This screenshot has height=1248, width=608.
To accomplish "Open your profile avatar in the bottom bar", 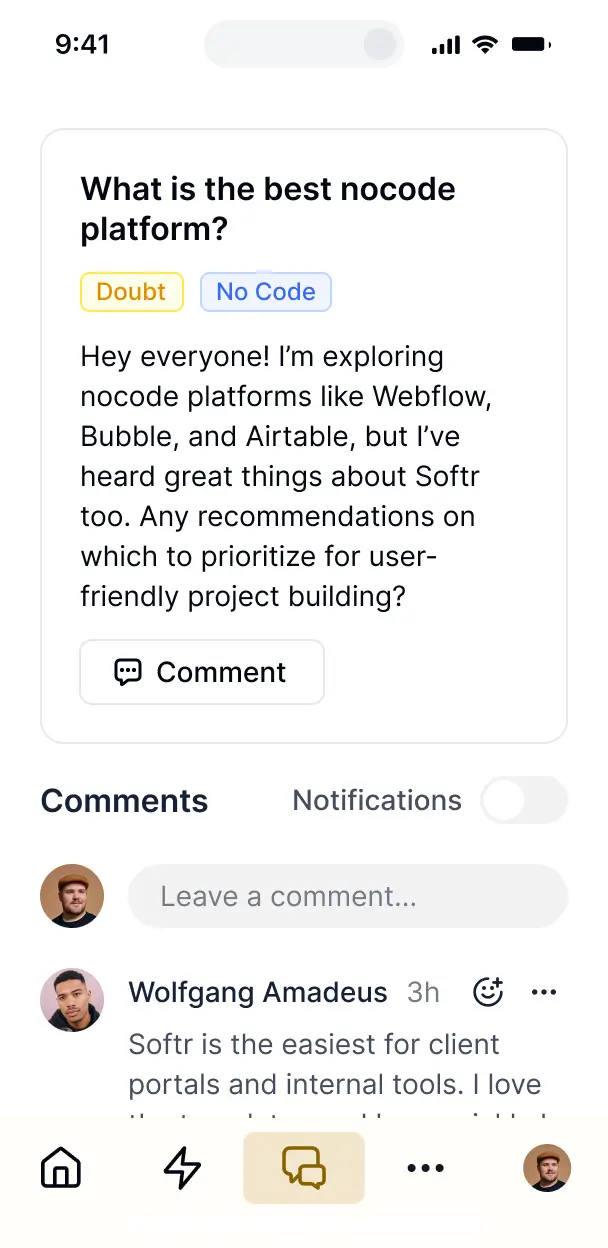I will [x=547, y=1168].
